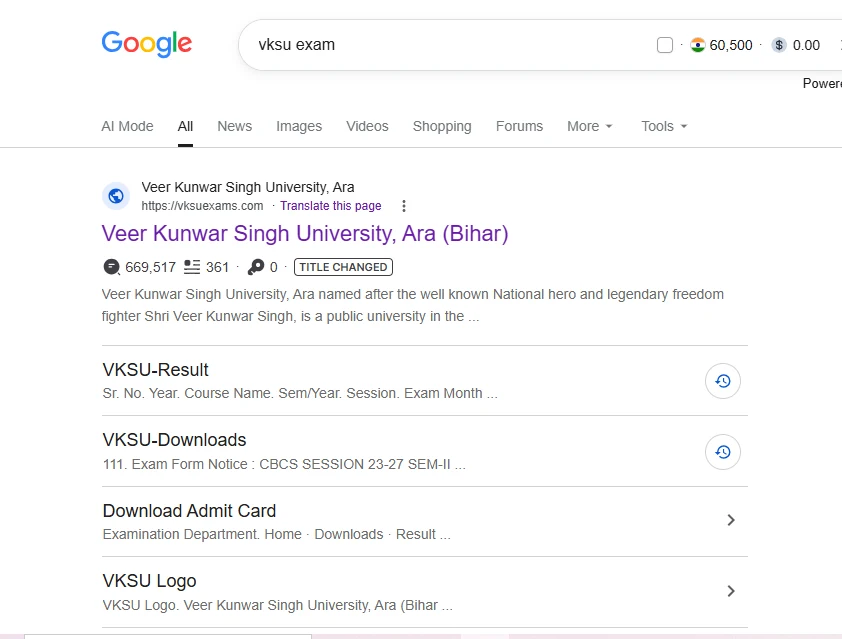Expand the Download Admit Card chevron

coord(730,520)
